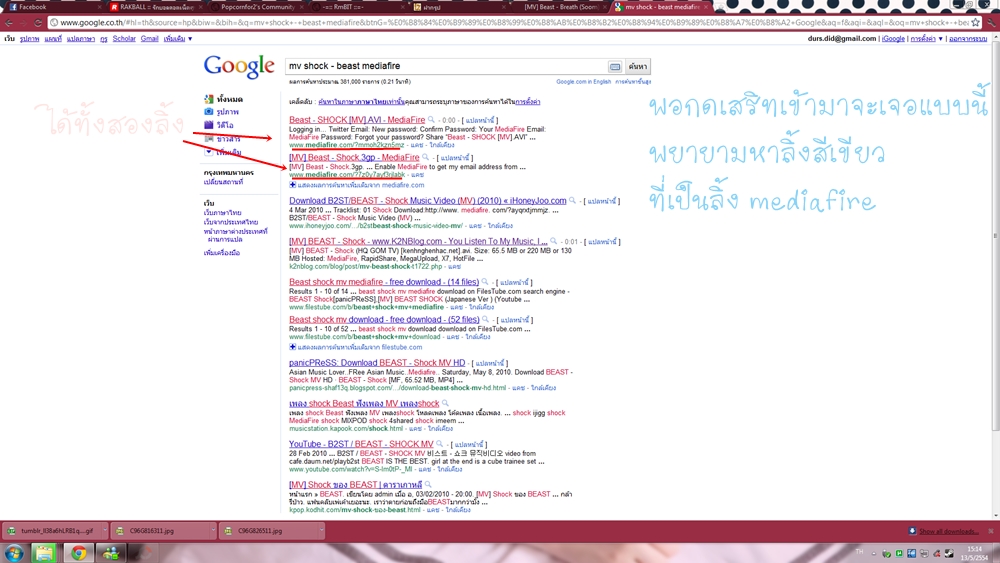
Task: Open Windows Live Messenger taskbar icon
Action: tap(111, 553)
